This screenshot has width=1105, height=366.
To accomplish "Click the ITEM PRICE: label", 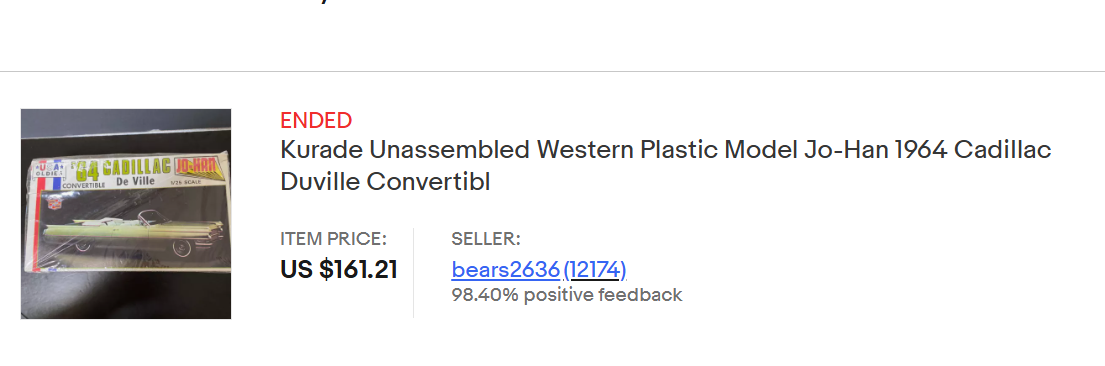I will click(333, 239).
